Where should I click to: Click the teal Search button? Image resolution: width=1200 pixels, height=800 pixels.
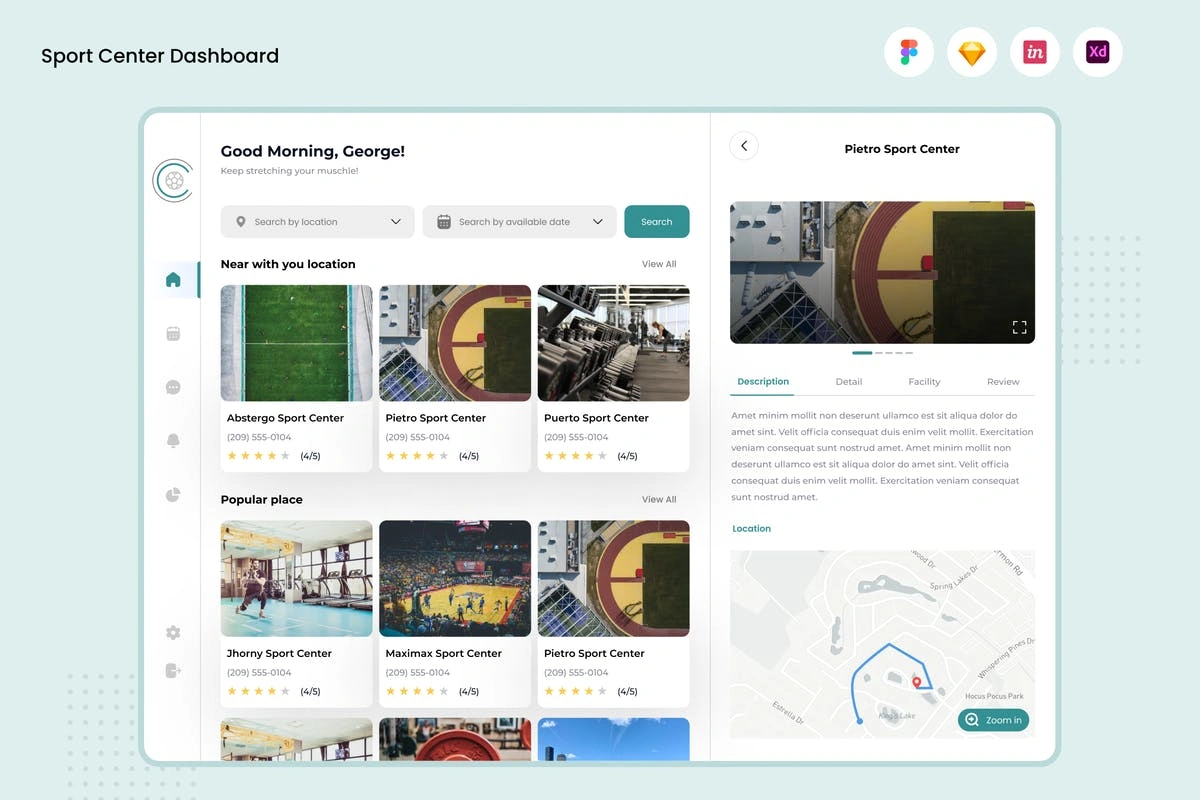[657, 222]
